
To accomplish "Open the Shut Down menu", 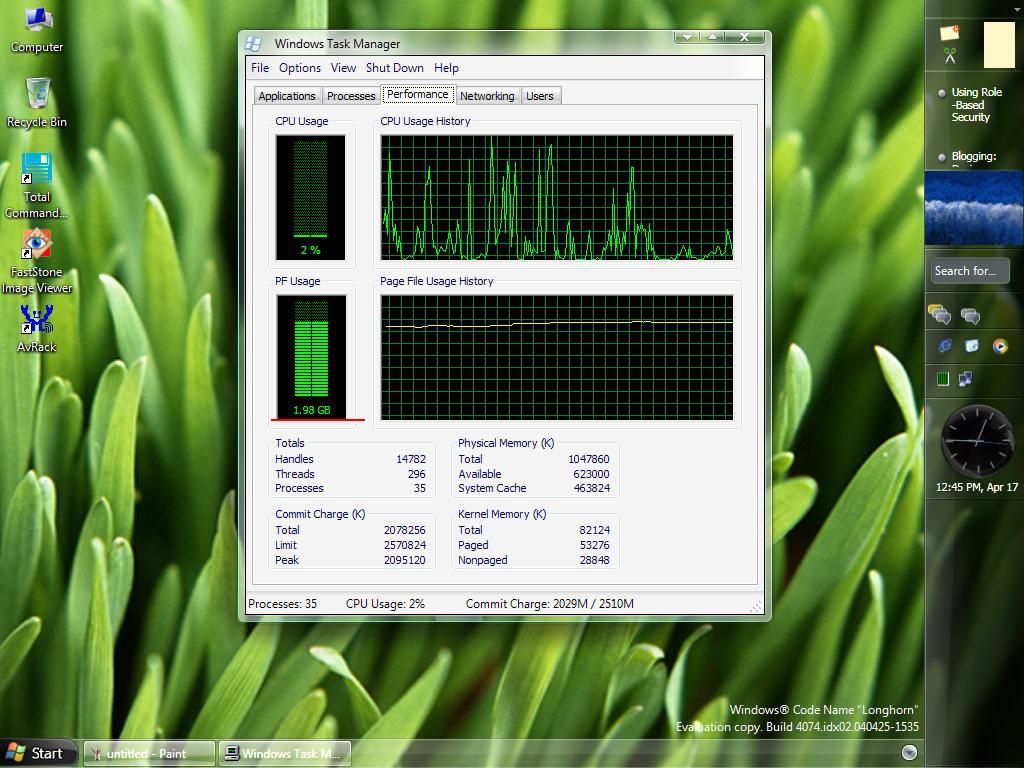I will click(394, 68).
